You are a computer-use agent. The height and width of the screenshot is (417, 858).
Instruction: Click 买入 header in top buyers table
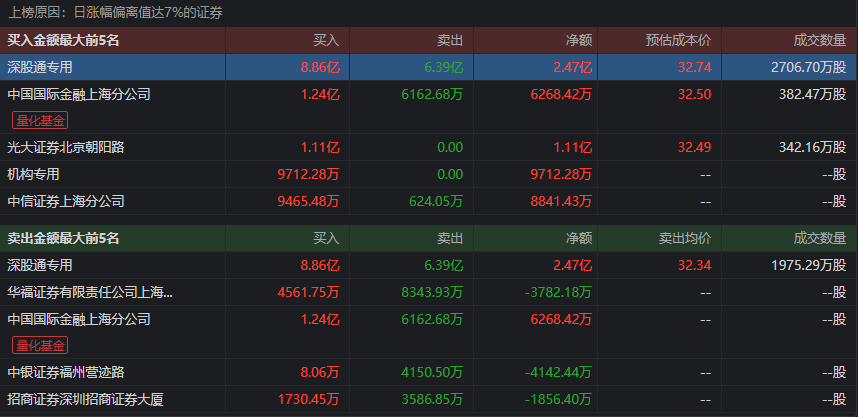326,40
